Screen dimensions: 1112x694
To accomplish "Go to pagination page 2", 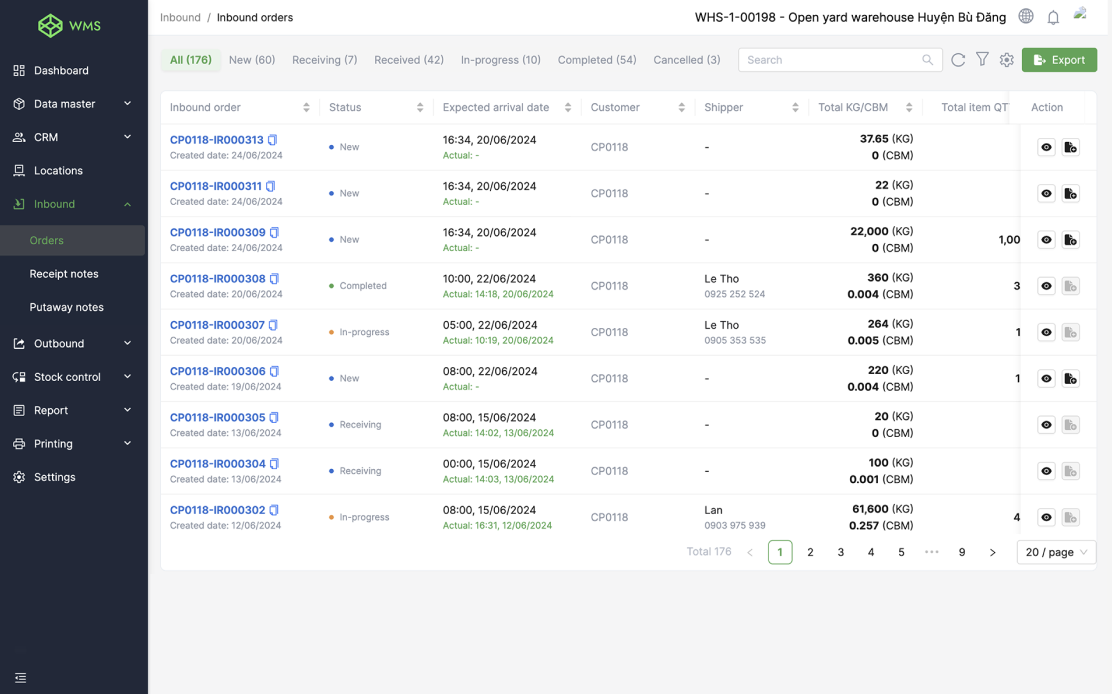I will click(810, 552).
